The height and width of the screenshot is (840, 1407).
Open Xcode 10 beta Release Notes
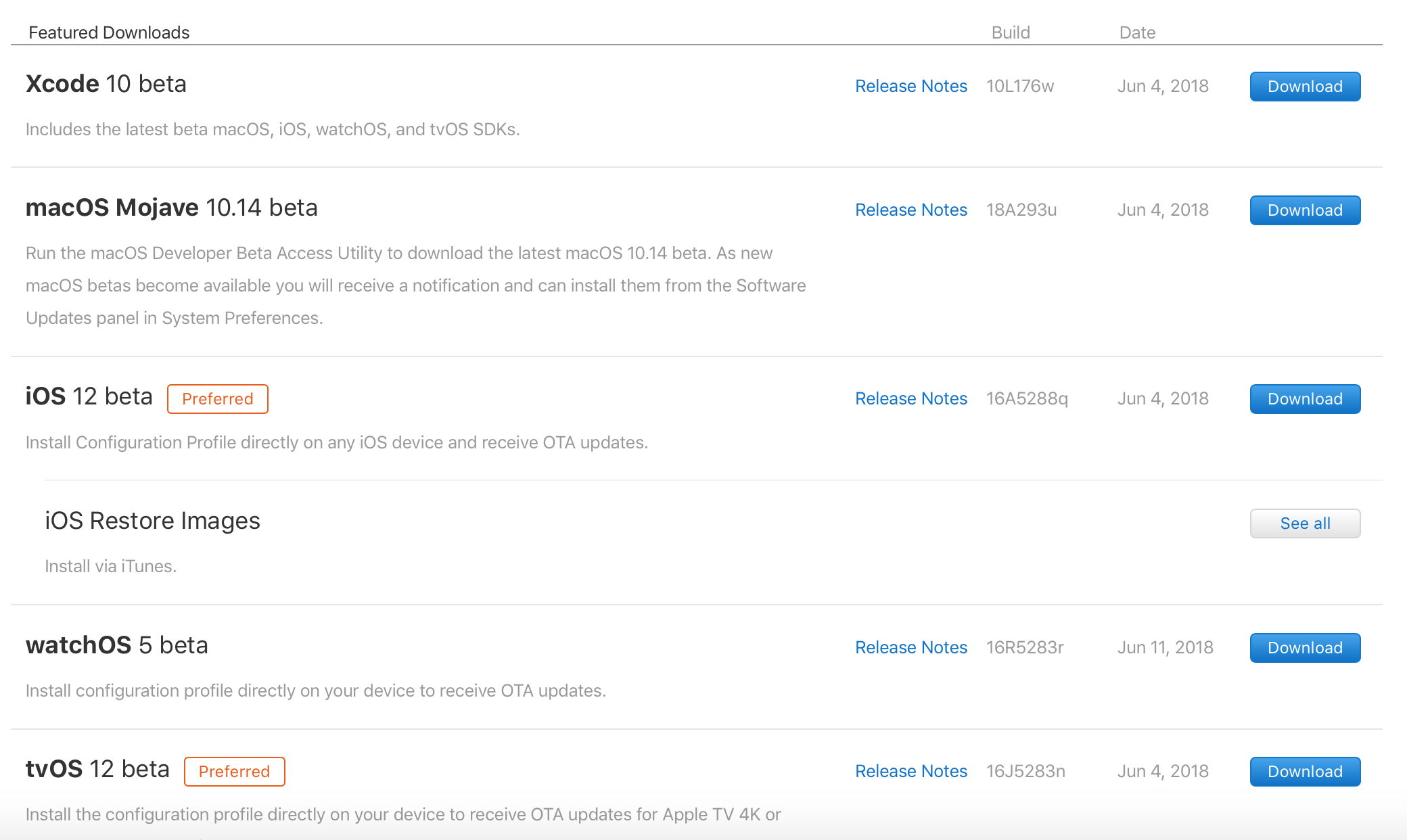point(910,87)
